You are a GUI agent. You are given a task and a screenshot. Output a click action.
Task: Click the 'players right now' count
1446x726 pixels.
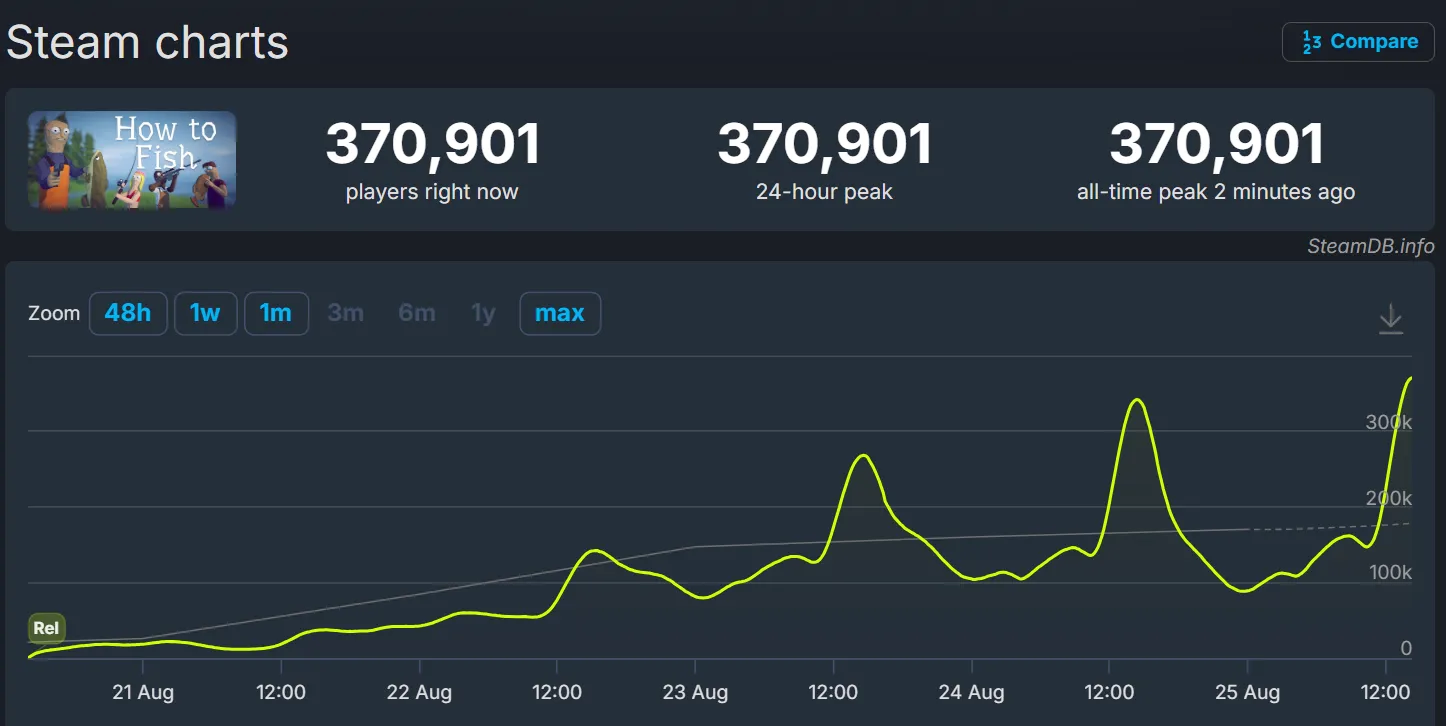[432, 144]
